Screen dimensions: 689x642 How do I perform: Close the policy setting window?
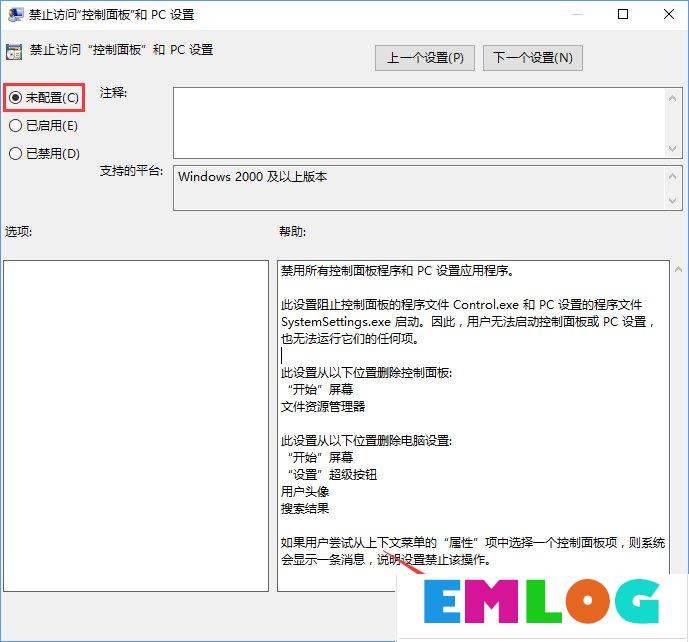point(669,15)
